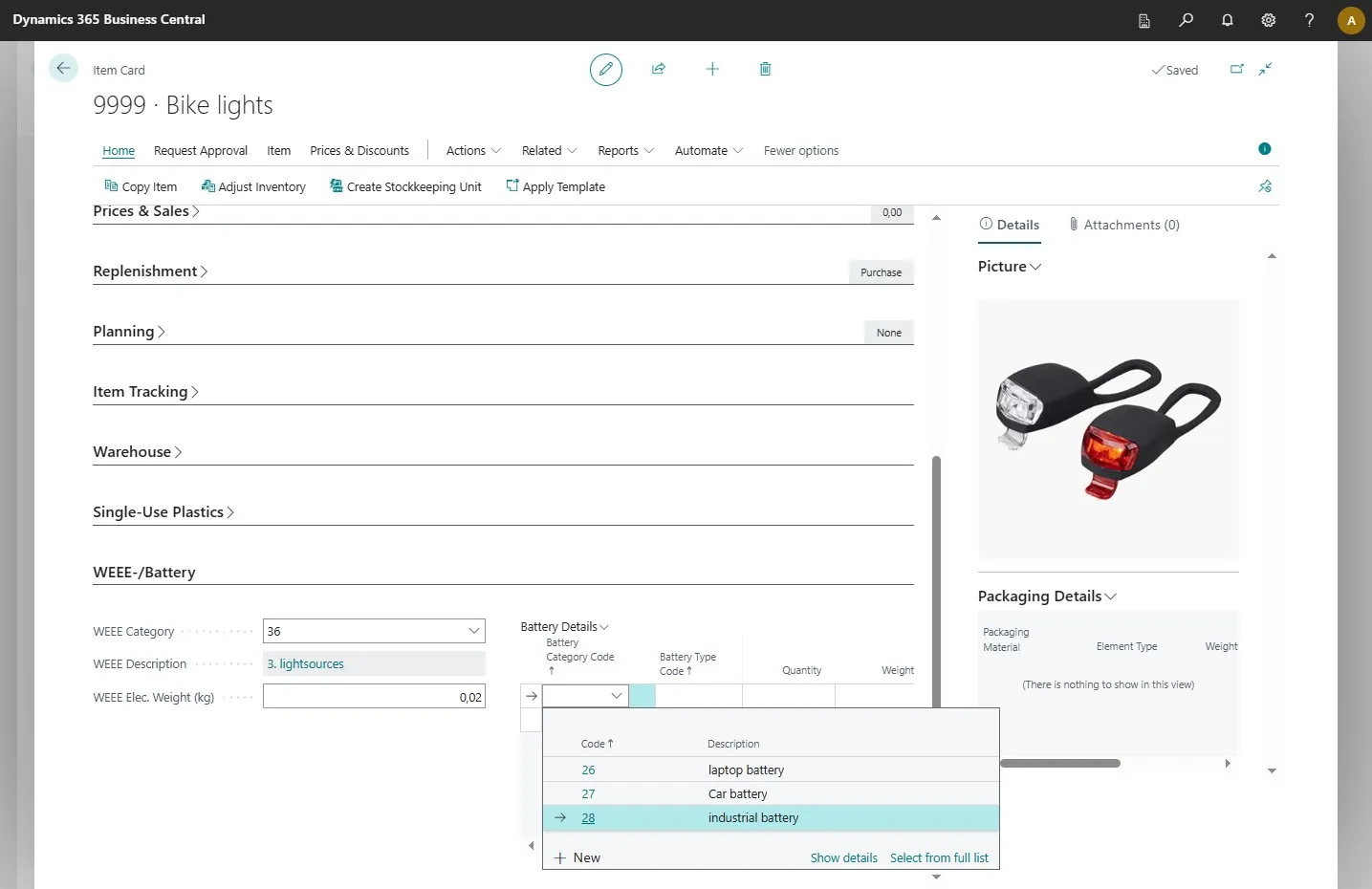Image resolution: width=1372 pixels, height=889 pixels.
Task: Expand Planning section
Action: (x=129, y=332)
